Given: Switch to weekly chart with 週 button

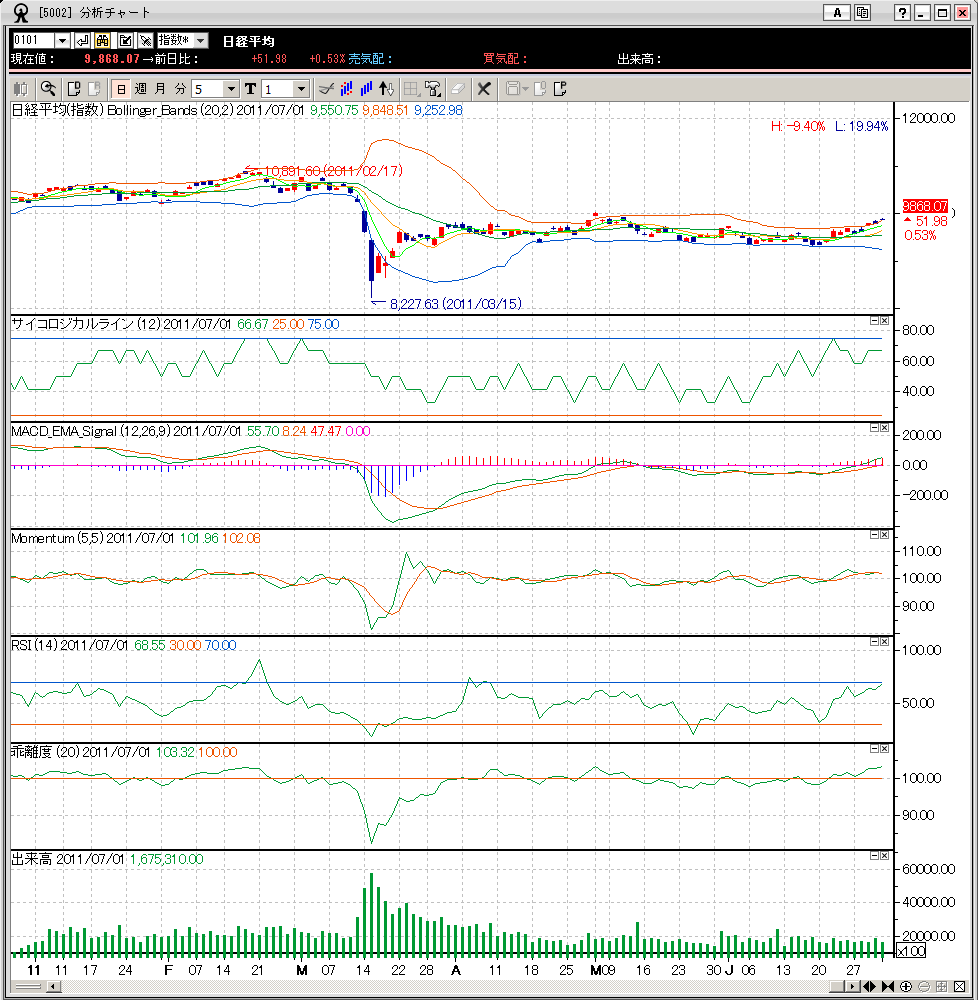Looking at the screenshot, I should click(x=140, y=89).
